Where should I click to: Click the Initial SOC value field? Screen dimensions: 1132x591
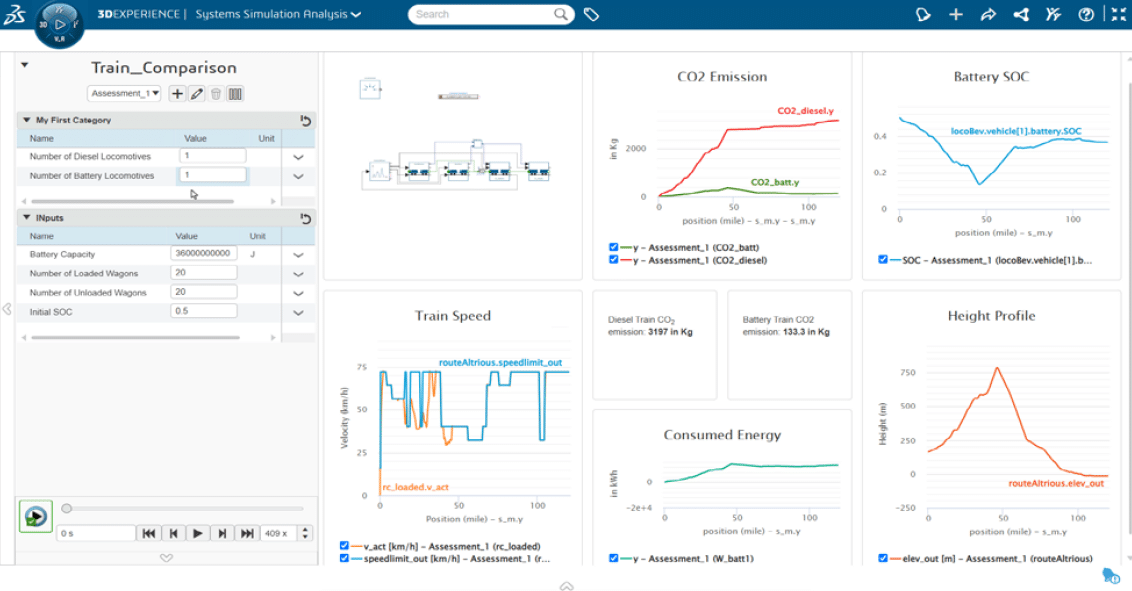(x=204, y=312)
